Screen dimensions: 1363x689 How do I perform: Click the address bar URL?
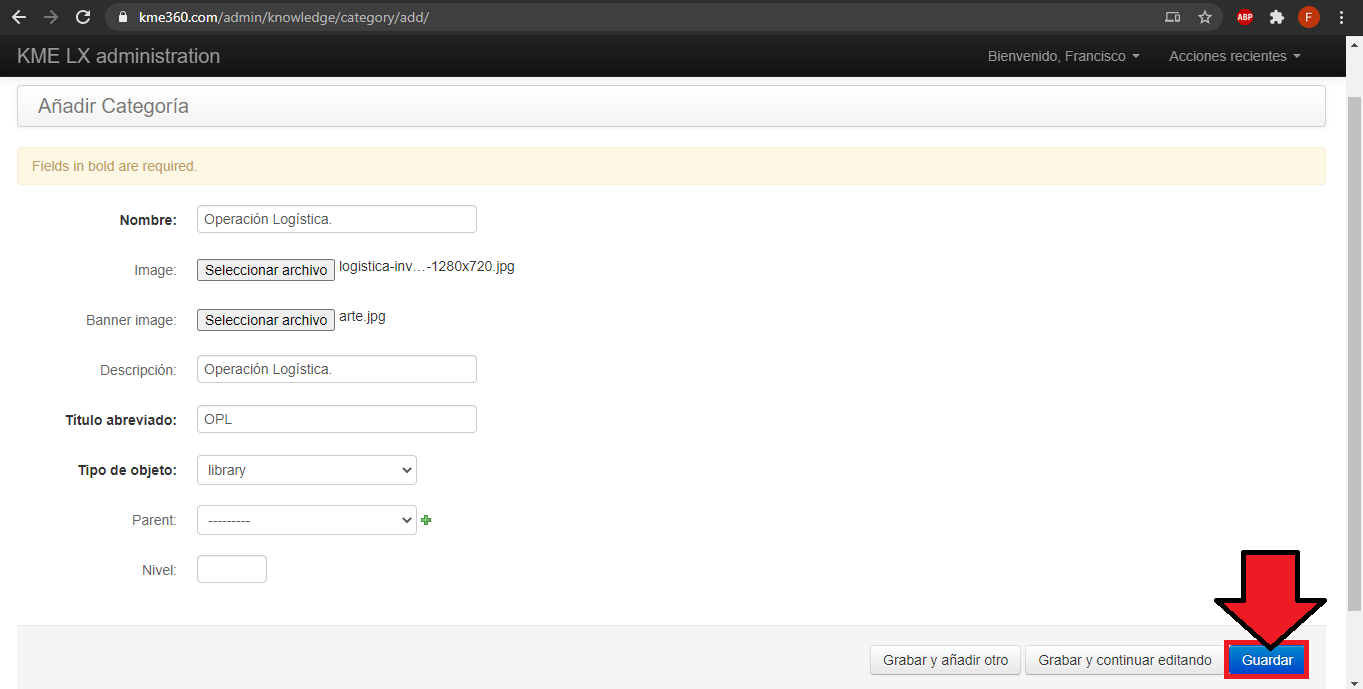click(x=283, y=17)
